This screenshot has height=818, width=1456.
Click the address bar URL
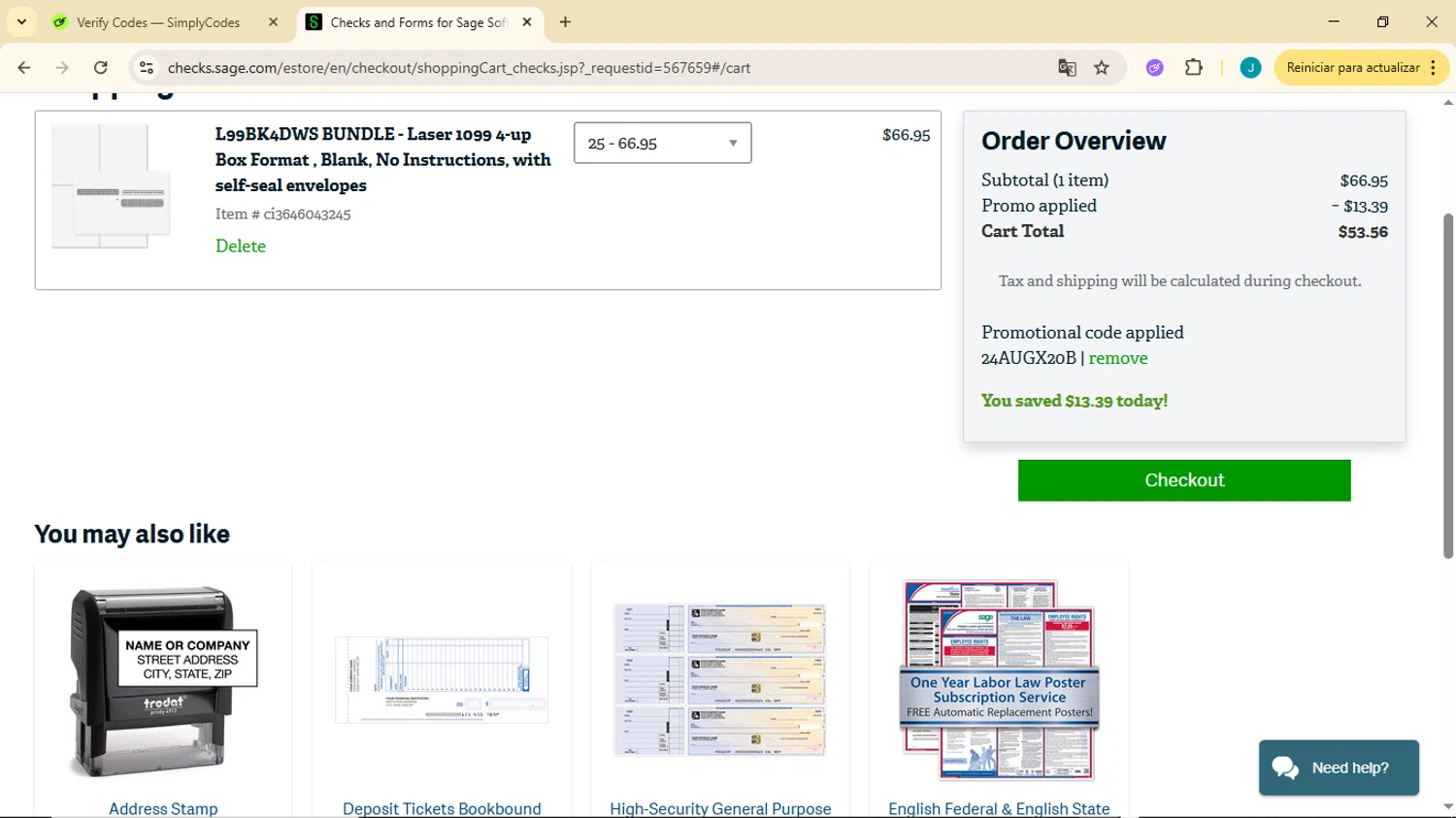459,68
